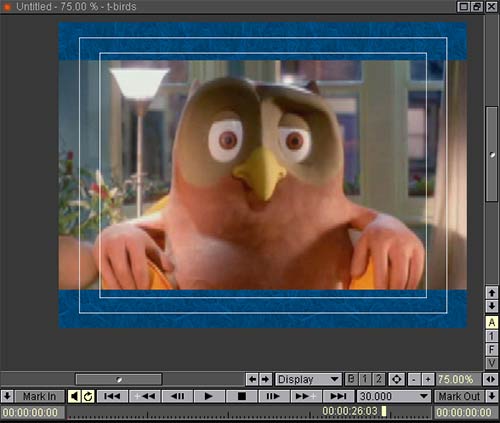
Task: Click the down arrow beside Mark In
Action: [x=7, y=396]
